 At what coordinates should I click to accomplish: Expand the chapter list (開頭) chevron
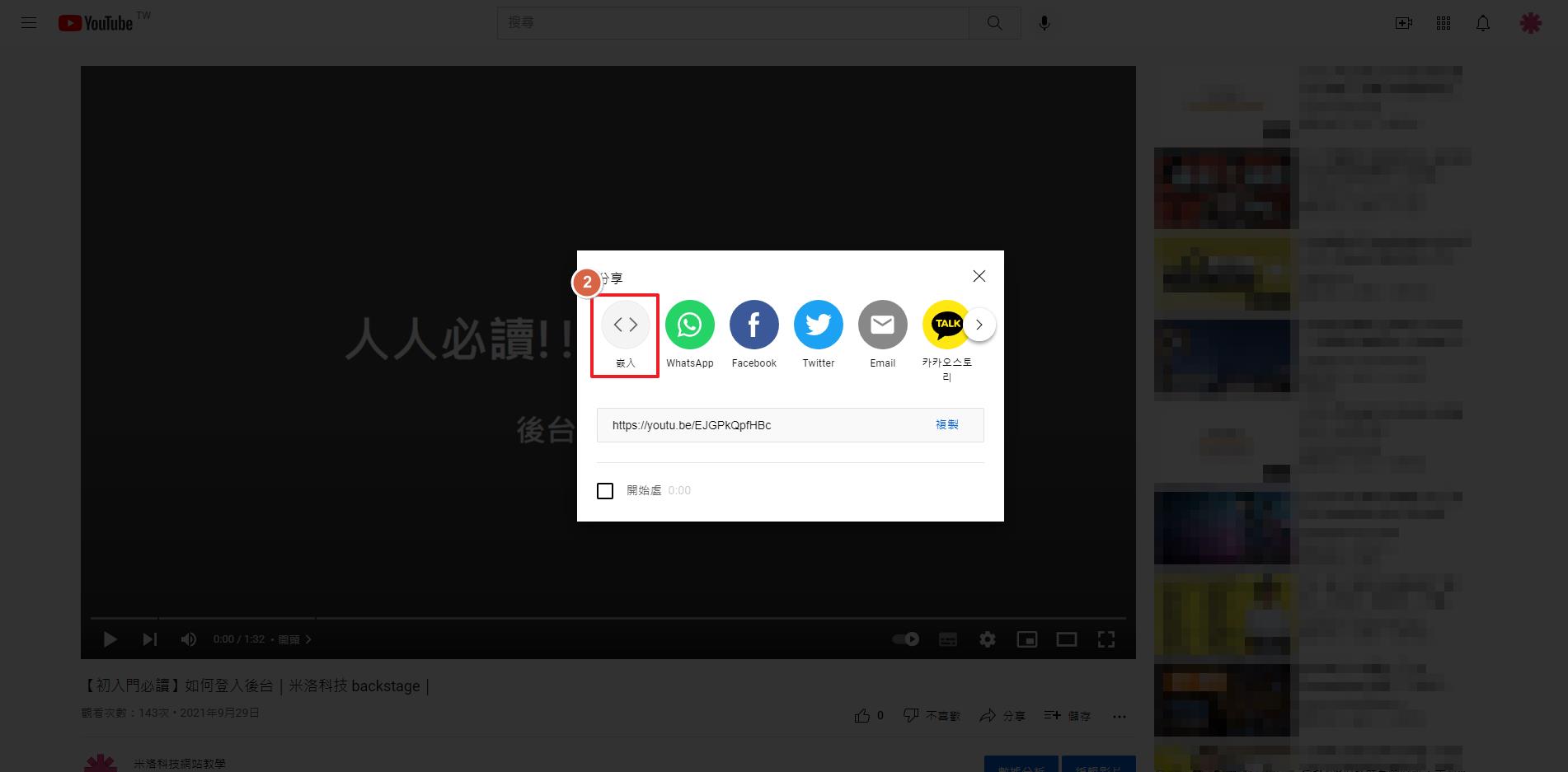[308, 639]
